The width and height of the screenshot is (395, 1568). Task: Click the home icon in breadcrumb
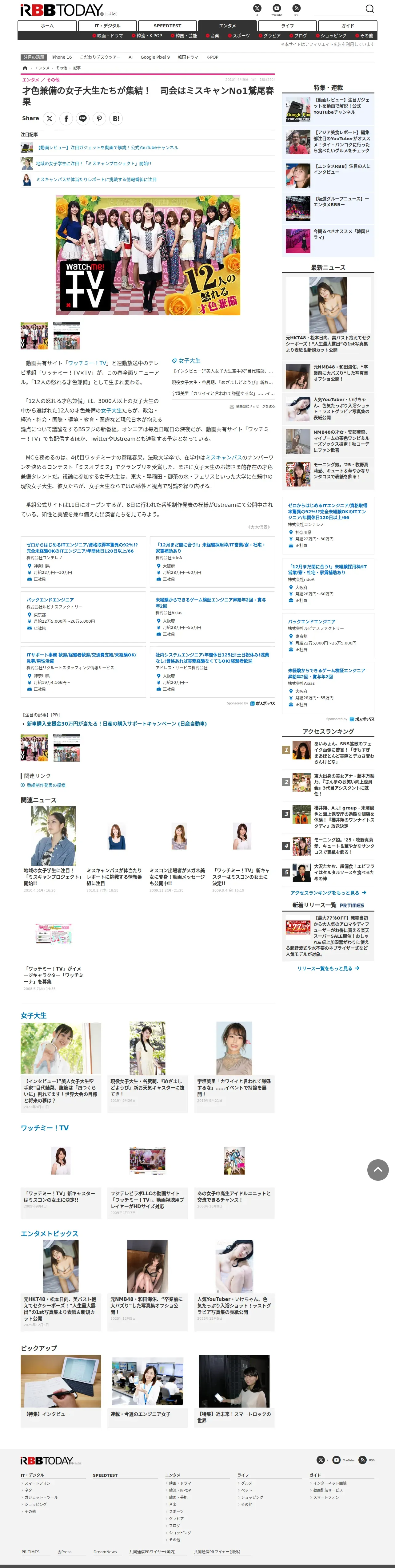25,68
